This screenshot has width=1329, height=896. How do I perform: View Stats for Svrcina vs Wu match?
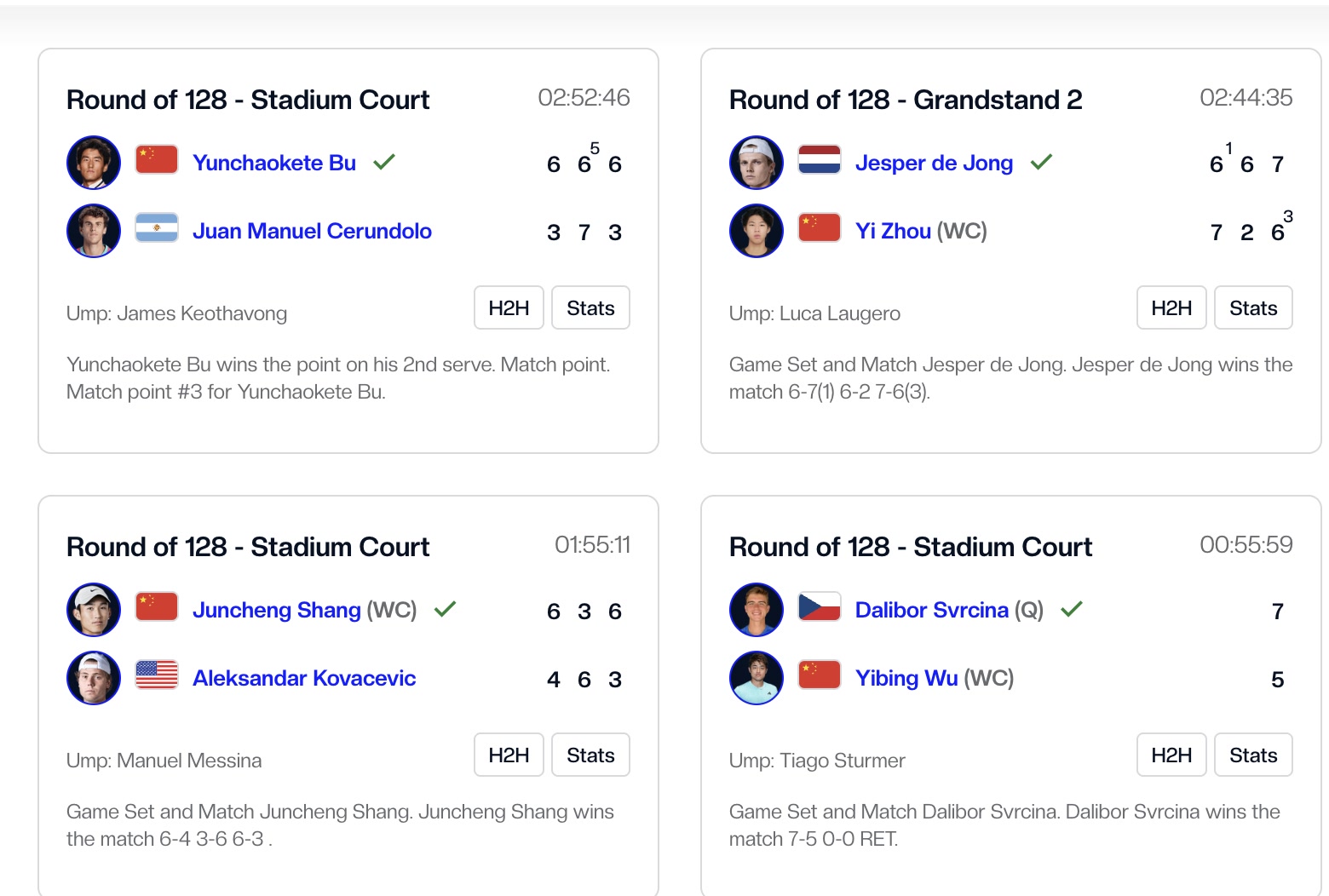click(x=1253, y=755)
